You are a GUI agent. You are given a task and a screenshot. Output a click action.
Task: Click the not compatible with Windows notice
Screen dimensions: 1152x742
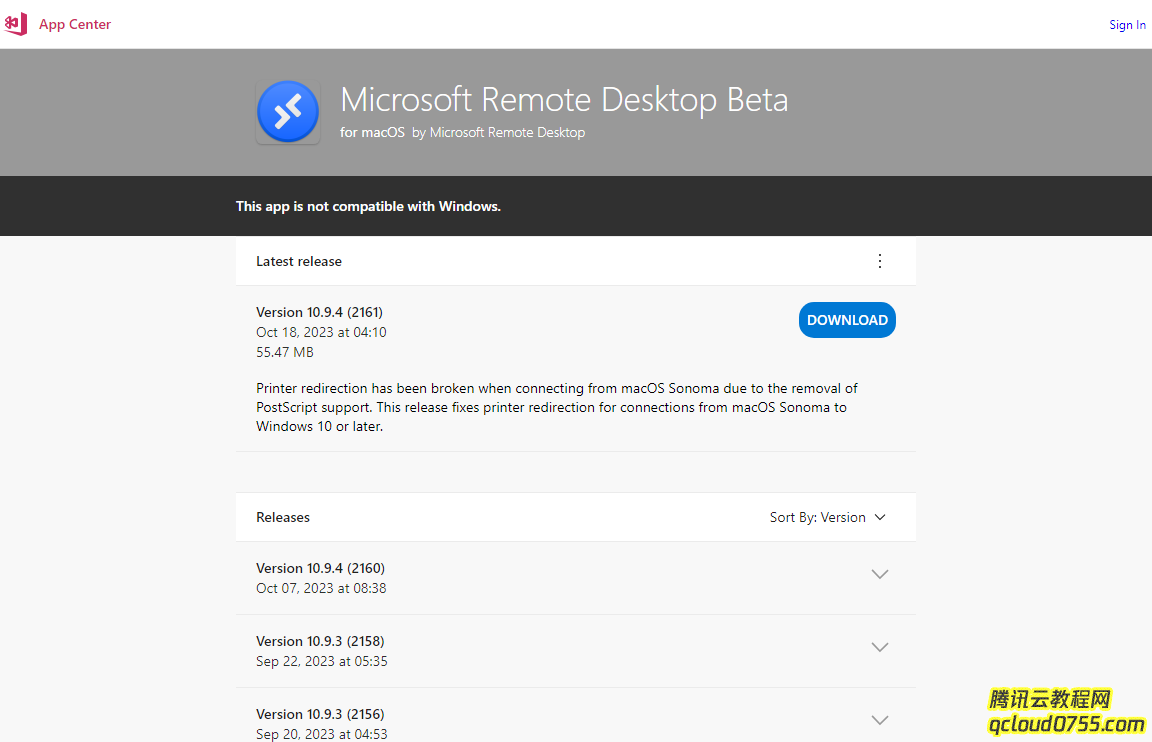[368, 206]
